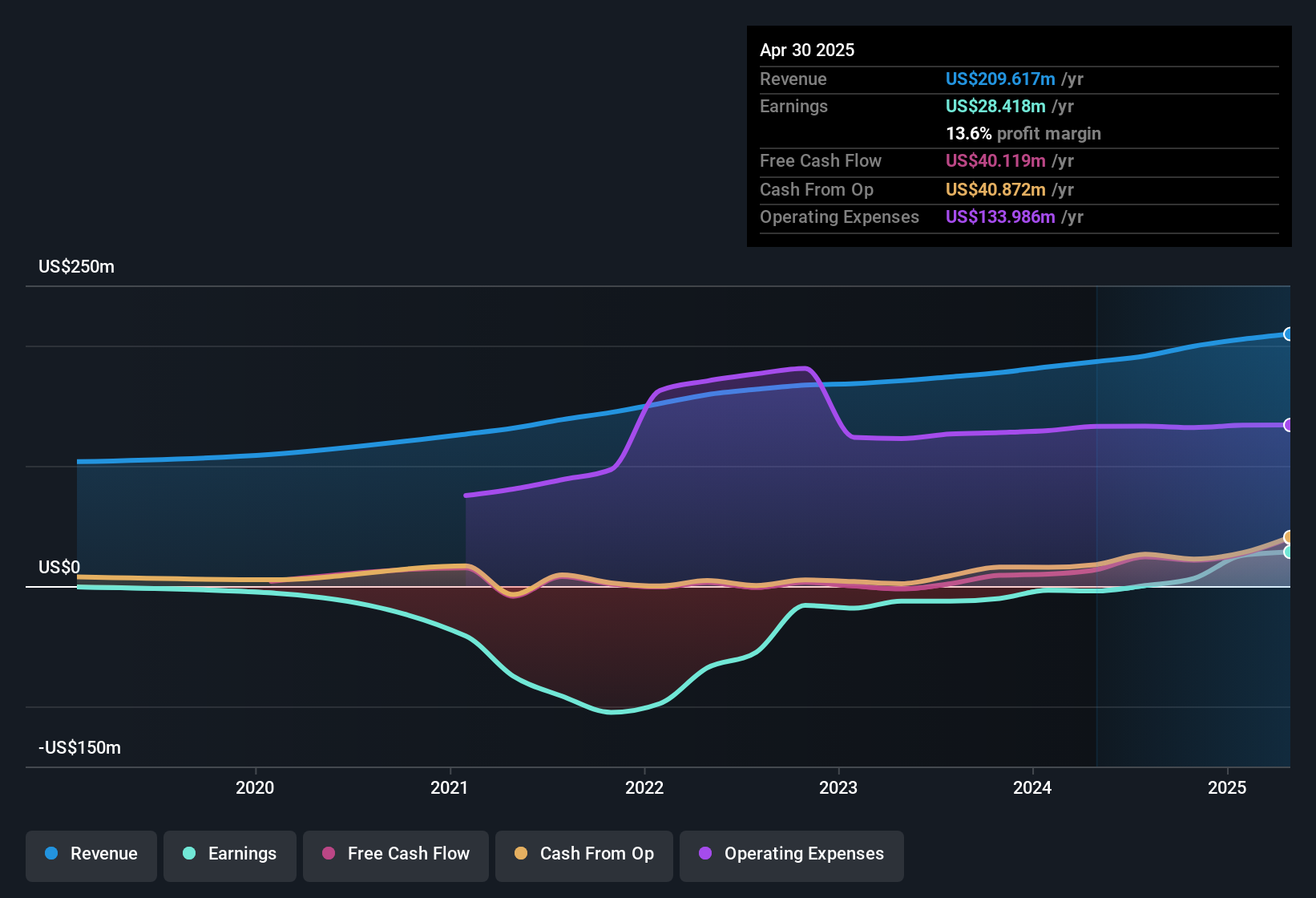Toggle the Revenue series in the legend

pos(91,855)
